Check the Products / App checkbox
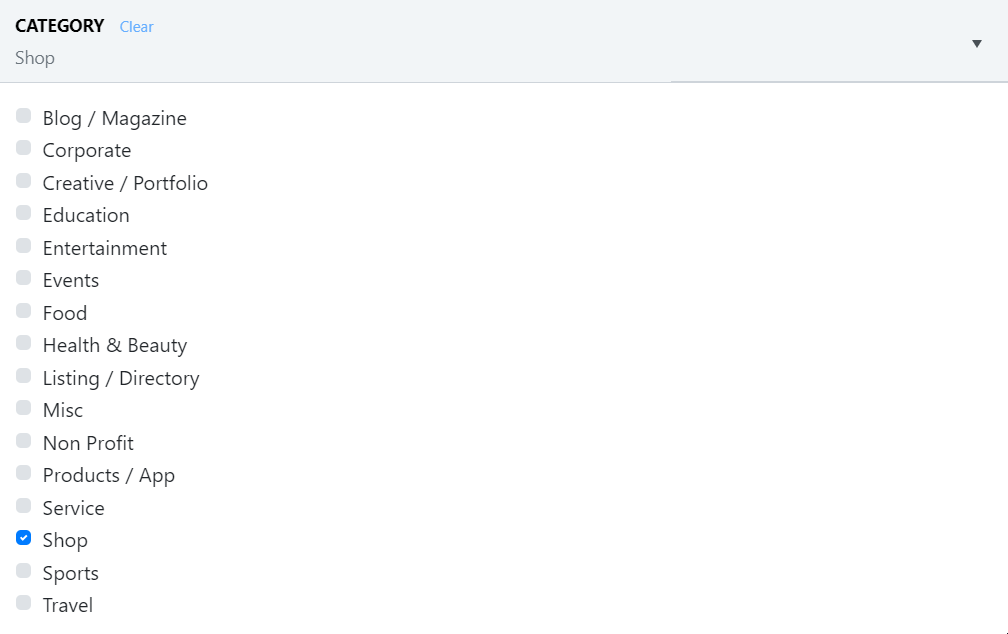 [24, 473]
